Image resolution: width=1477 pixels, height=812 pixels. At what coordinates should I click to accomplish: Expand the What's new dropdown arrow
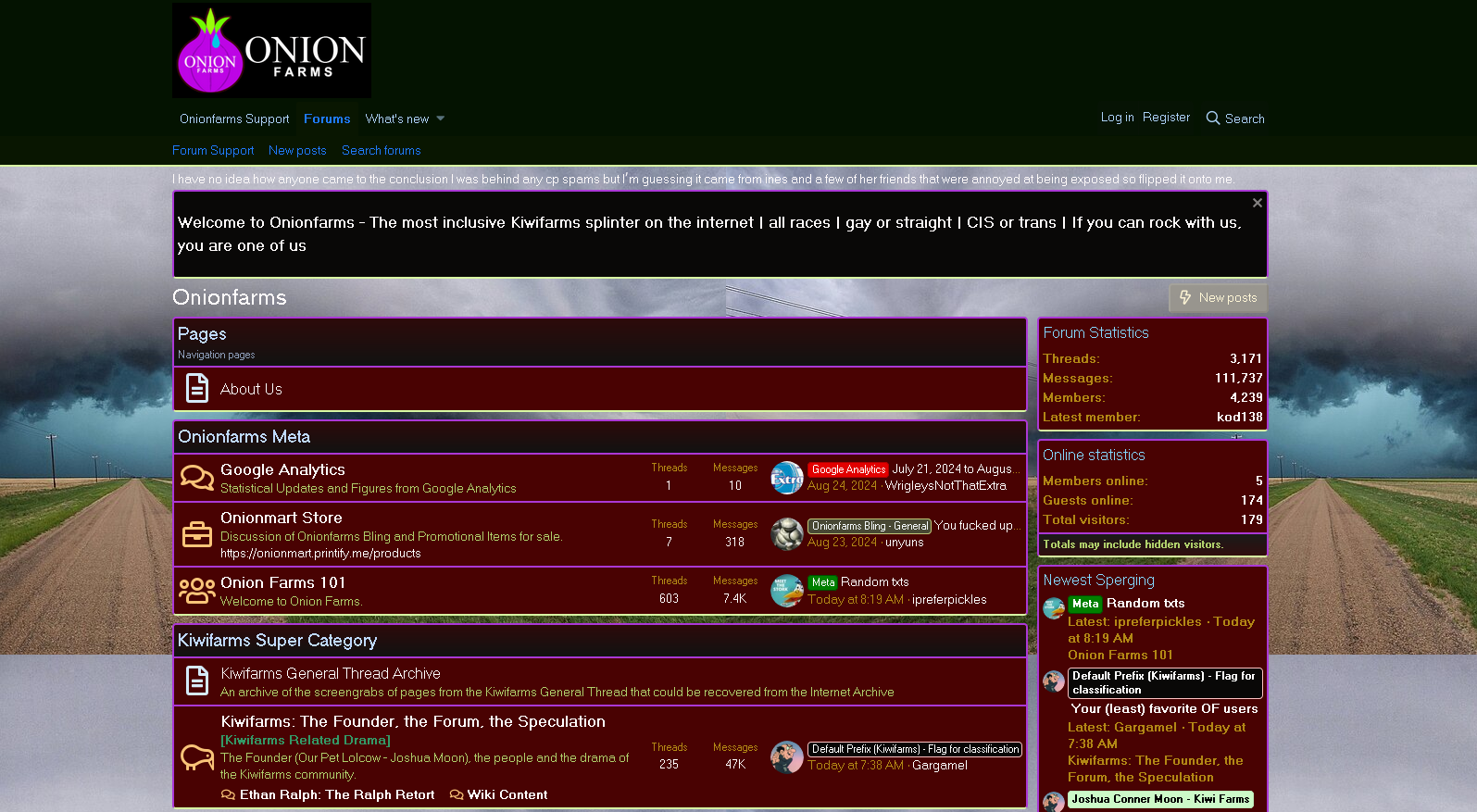441,119
